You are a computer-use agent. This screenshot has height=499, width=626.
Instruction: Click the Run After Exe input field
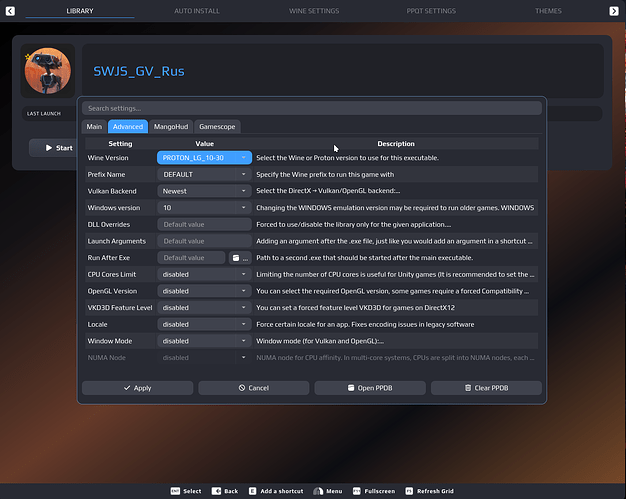(192, 258)
